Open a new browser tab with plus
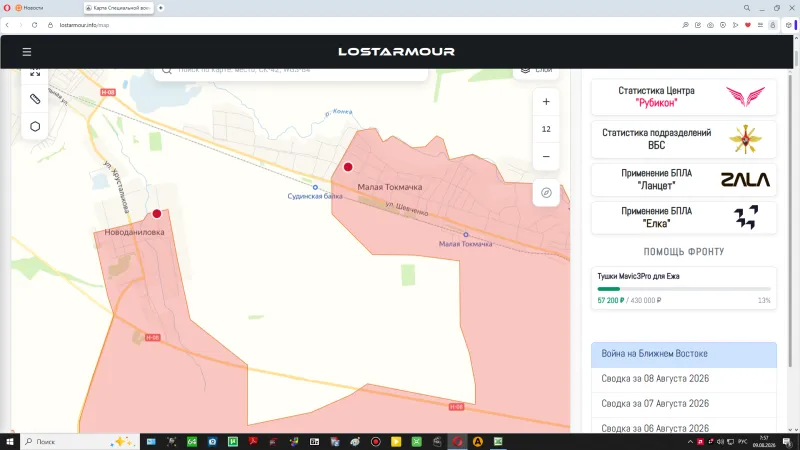This screenshot has height=450, width=800. (161, 8)
